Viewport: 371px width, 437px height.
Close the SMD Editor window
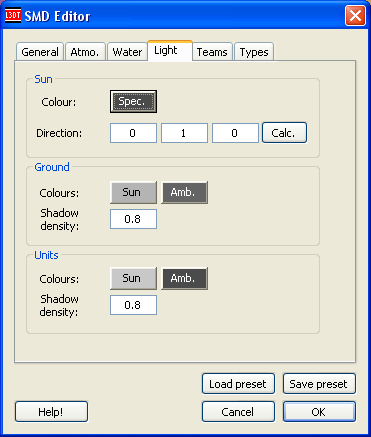355,15
